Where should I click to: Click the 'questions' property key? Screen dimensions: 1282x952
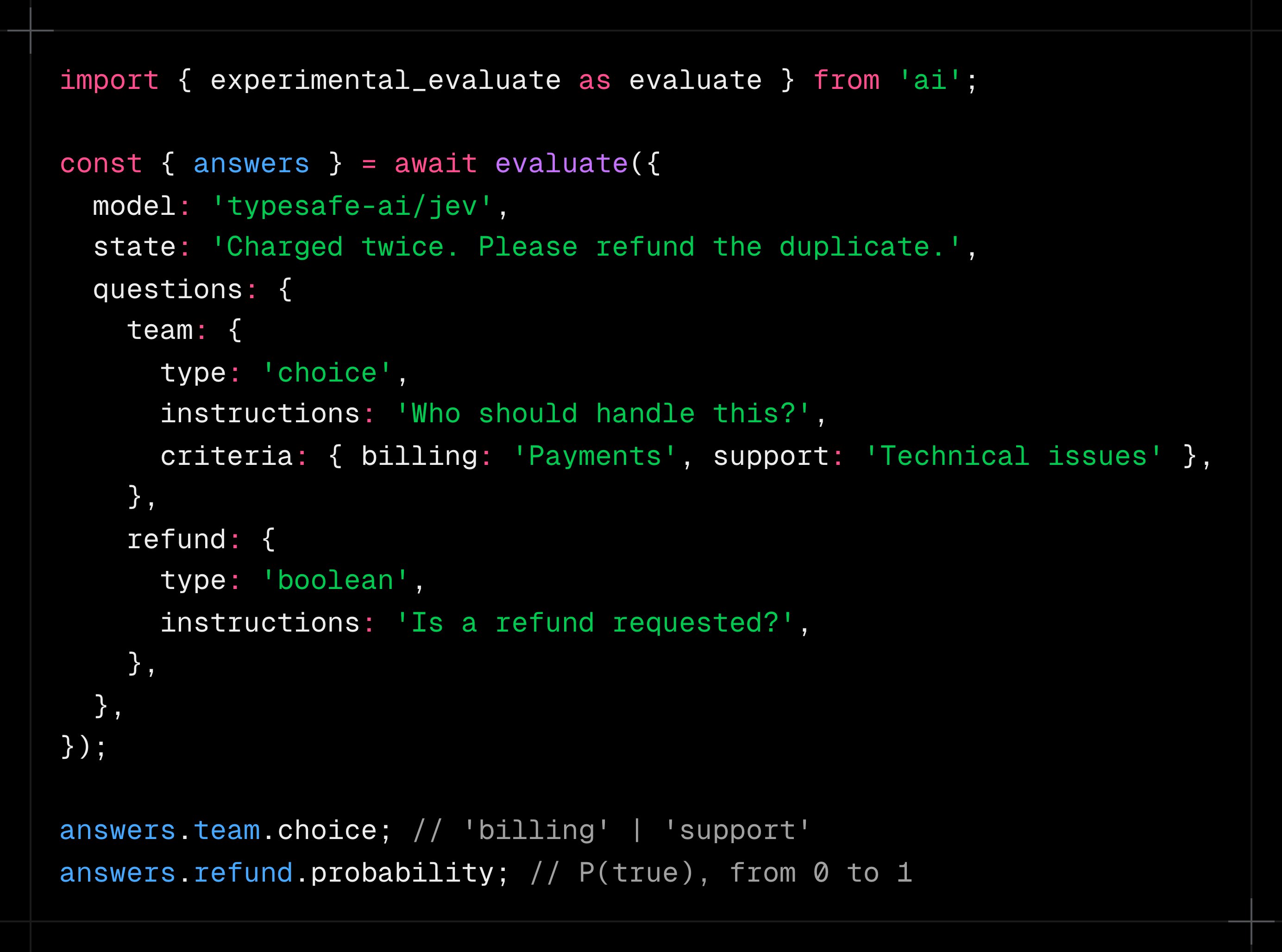pos(168,290)
